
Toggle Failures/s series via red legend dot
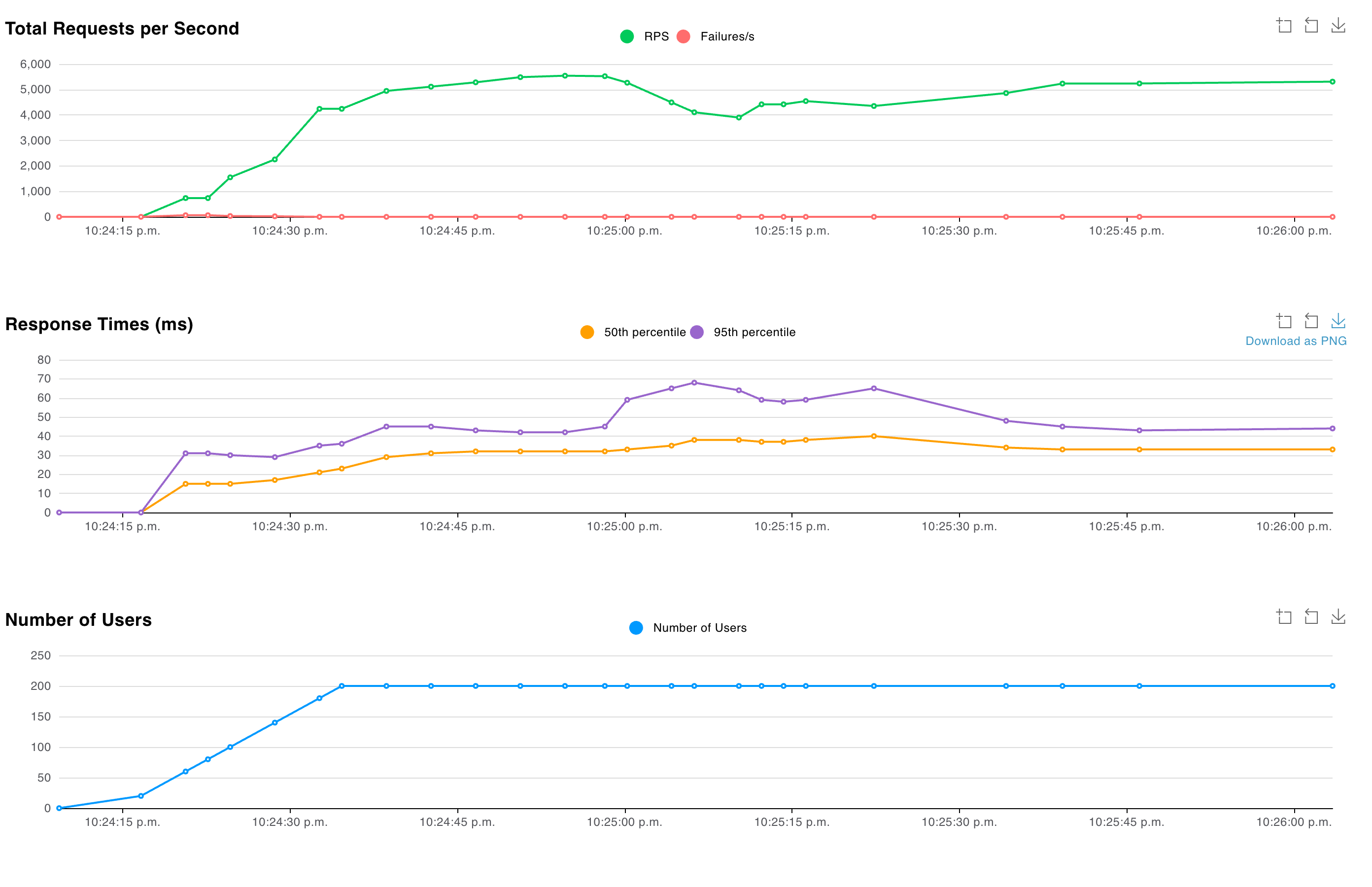click(683, 36)
